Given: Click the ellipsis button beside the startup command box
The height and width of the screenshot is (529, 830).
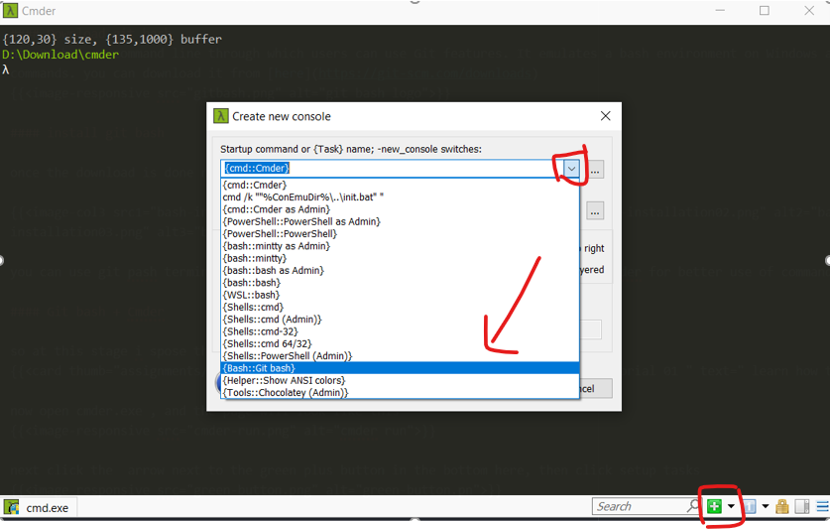Looking at the screenshot, I should pos(596,170).
